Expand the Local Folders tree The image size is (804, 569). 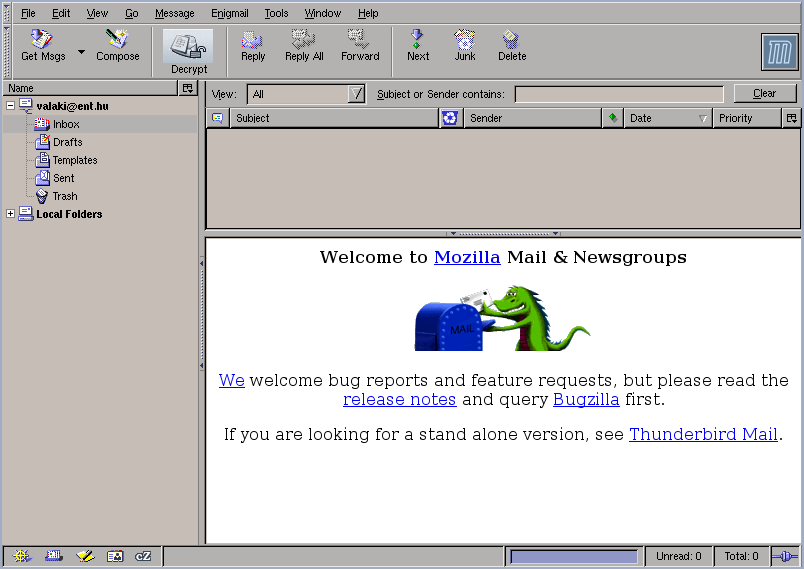(10, 214)
